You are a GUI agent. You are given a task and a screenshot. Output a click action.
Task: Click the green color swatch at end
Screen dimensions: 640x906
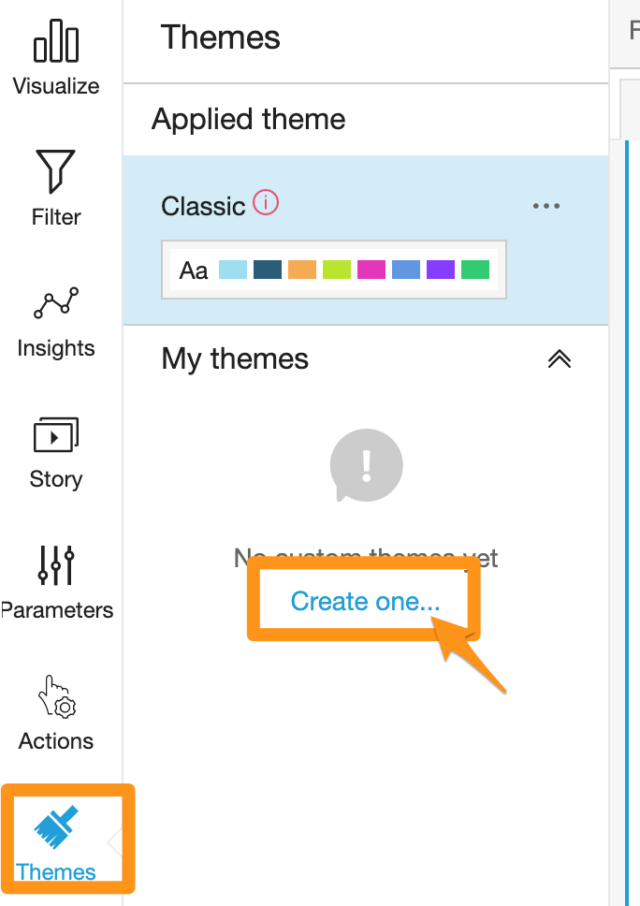[475, 269]
